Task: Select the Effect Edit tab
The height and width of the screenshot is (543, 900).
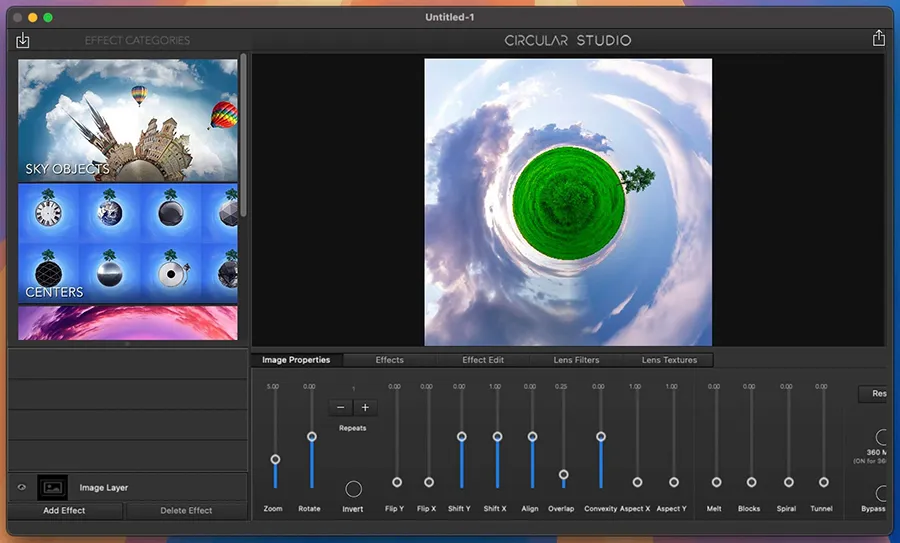Action: tap(482, 360)
